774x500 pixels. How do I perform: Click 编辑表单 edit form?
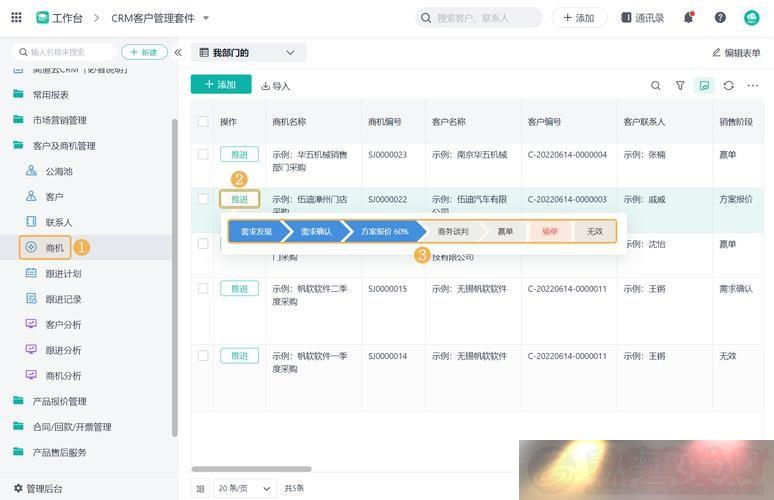pos(736,52)
